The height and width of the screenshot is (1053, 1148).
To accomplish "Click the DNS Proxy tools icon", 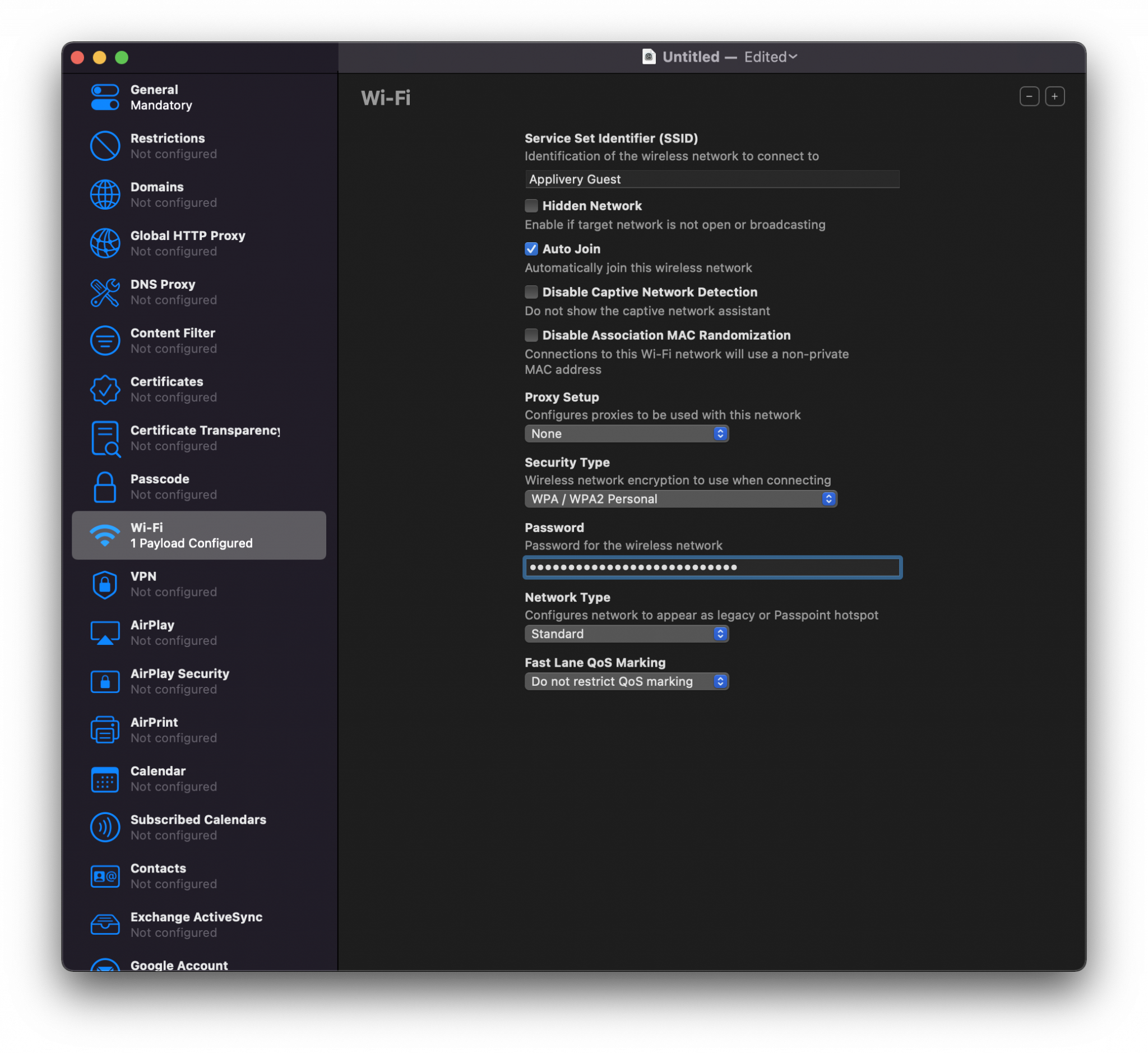I will 105,292.
